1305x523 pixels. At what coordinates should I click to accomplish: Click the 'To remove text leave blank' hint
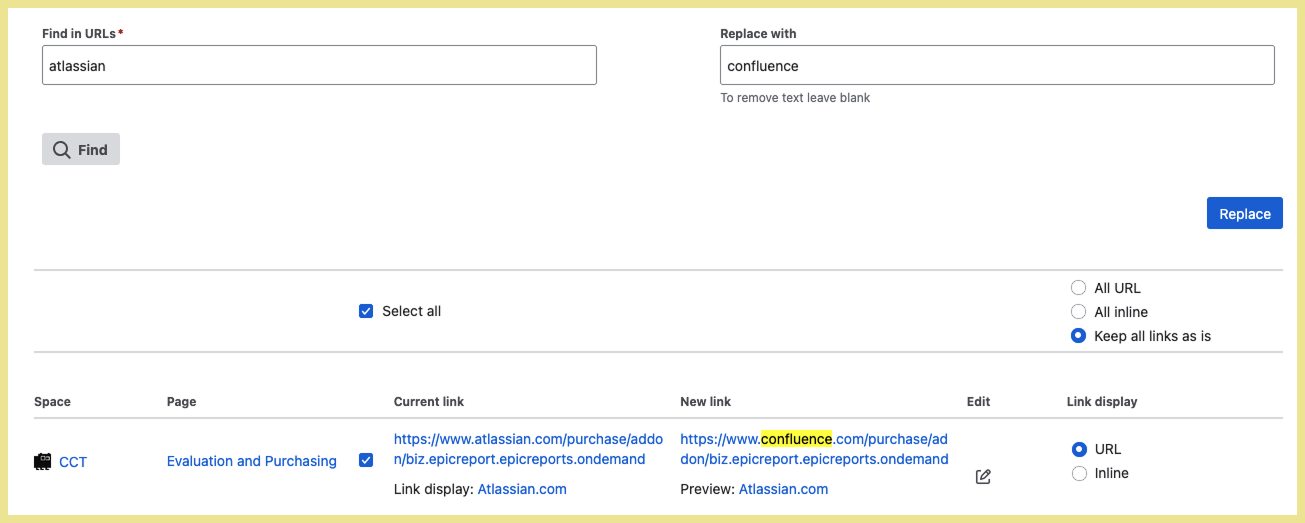(x=795, y=98)
